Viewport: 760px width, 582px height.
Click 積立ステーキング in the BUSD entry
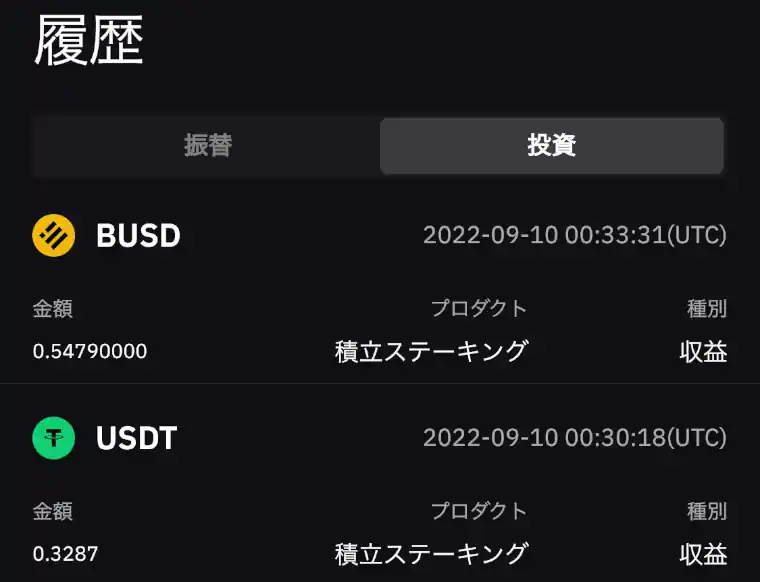click(431, 352)
